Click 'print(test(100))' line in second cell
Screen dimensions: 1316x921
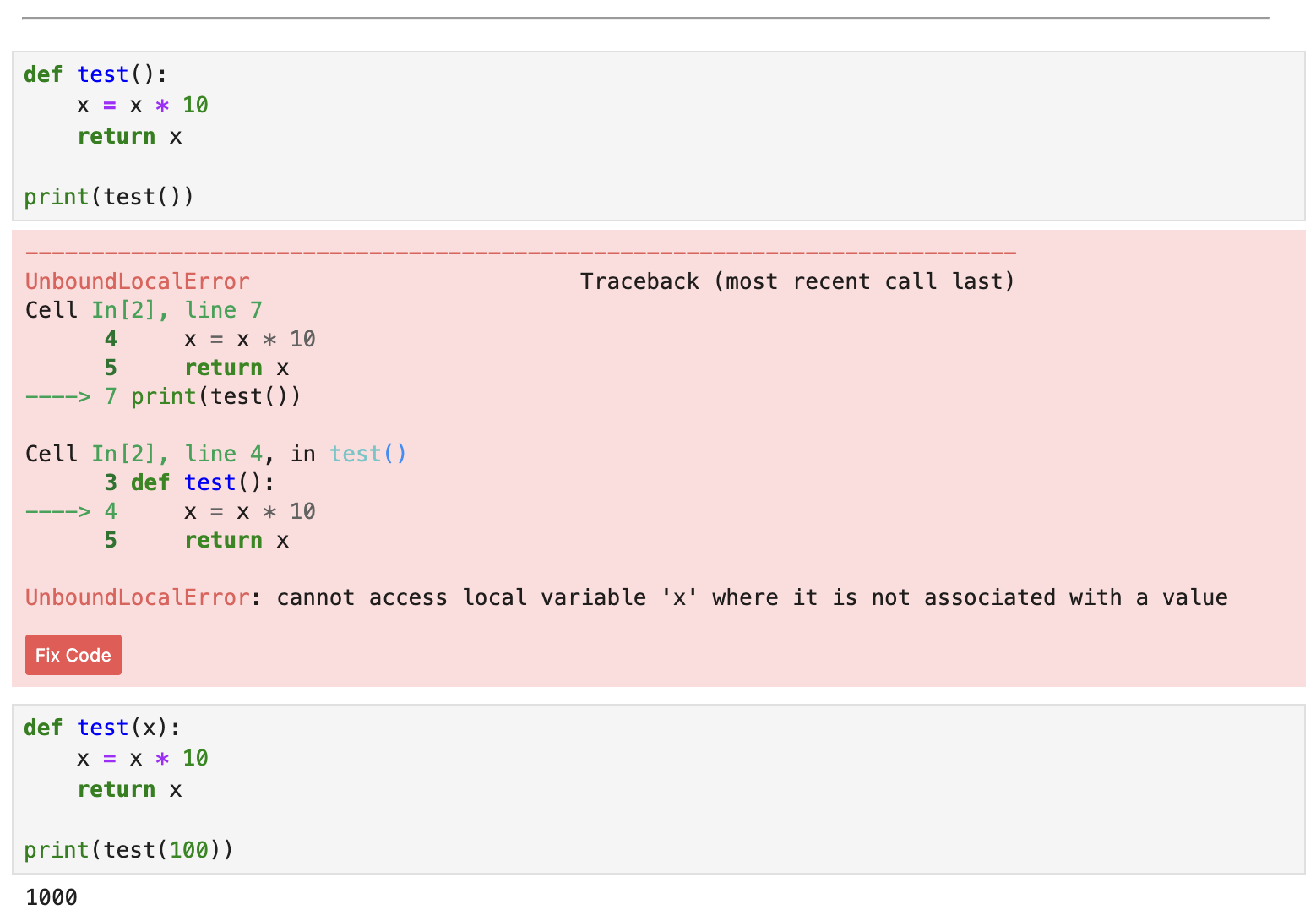coord(128,850)
